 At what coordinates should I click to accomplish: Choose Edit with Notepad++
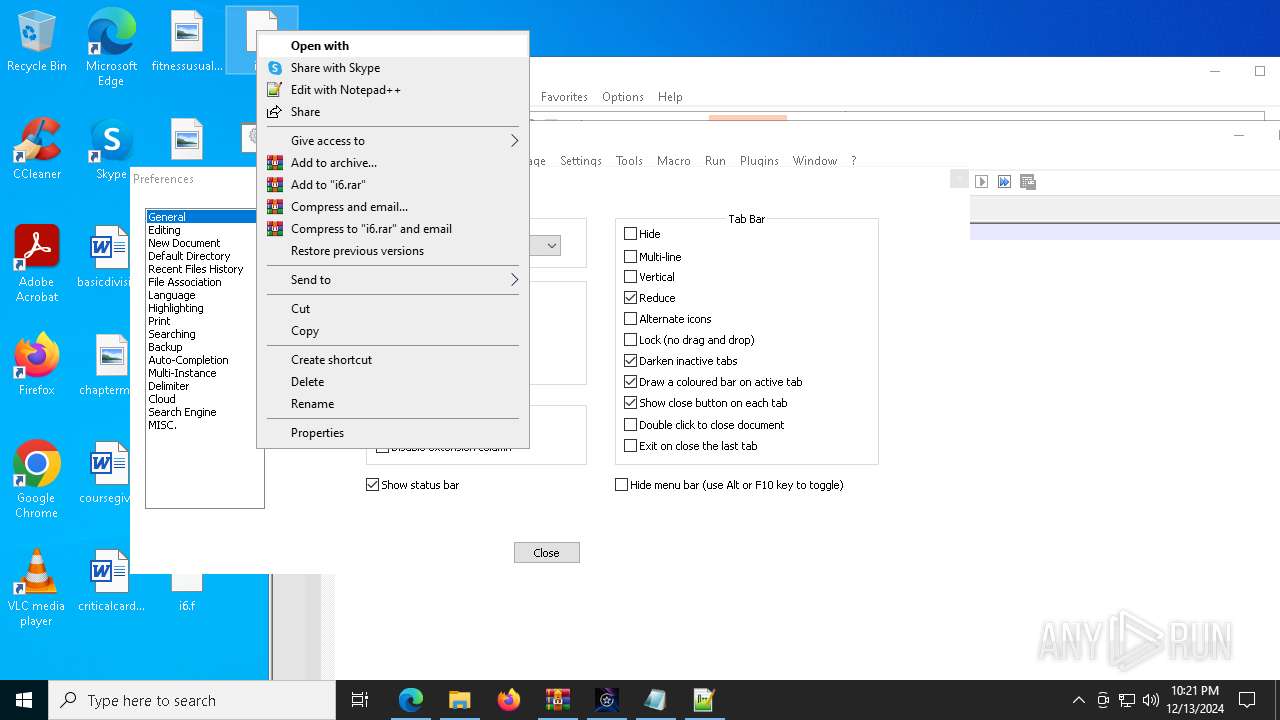coord(393,90)
